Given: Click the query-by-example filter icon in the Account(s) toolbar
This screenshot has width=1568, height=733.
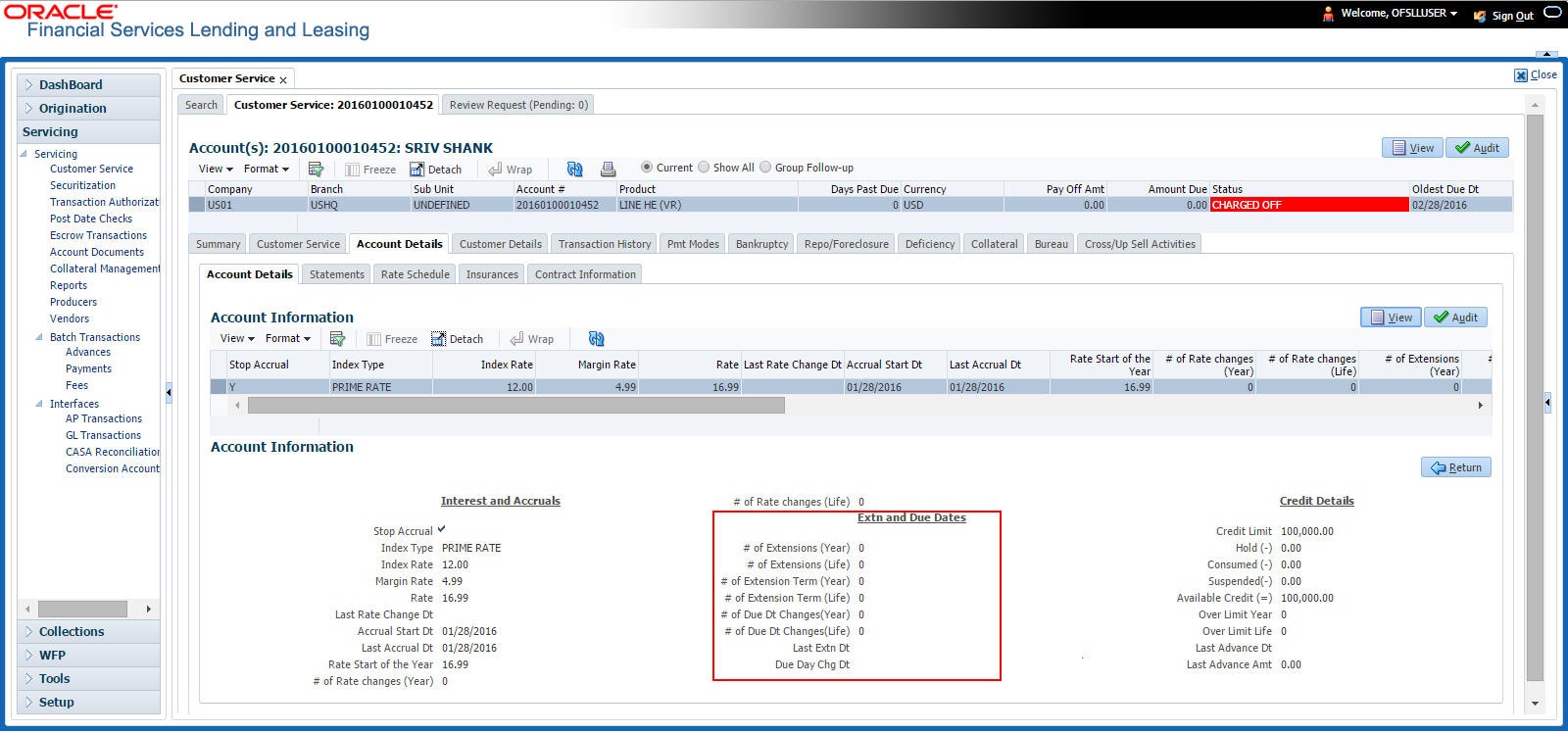Looking at the screenshot, I should point(316,169).
